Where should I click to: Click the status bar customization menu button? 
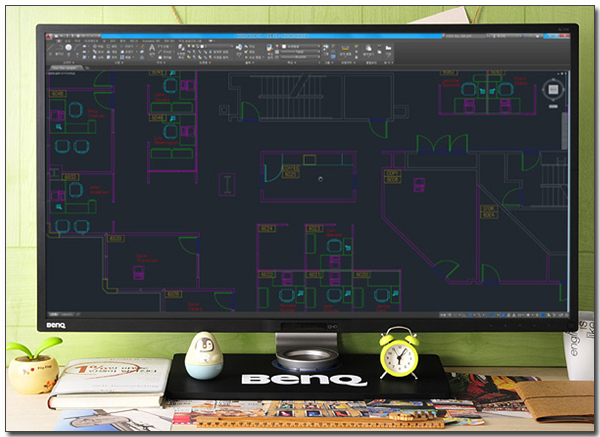(566, 315)
